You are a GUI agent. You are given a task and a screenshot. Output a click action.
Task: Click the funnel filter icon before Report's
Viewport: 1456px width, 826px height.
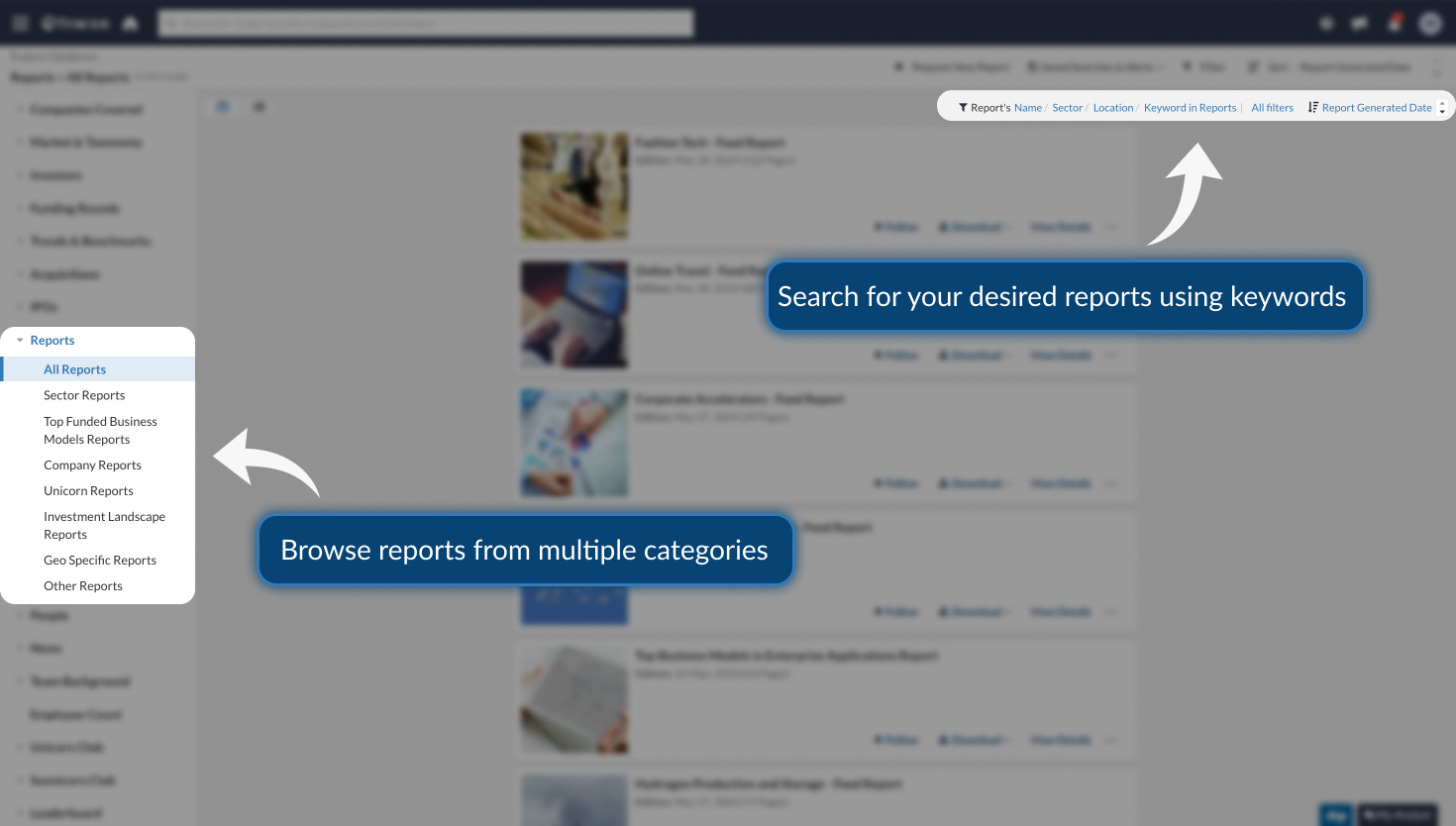coord(963,108)
